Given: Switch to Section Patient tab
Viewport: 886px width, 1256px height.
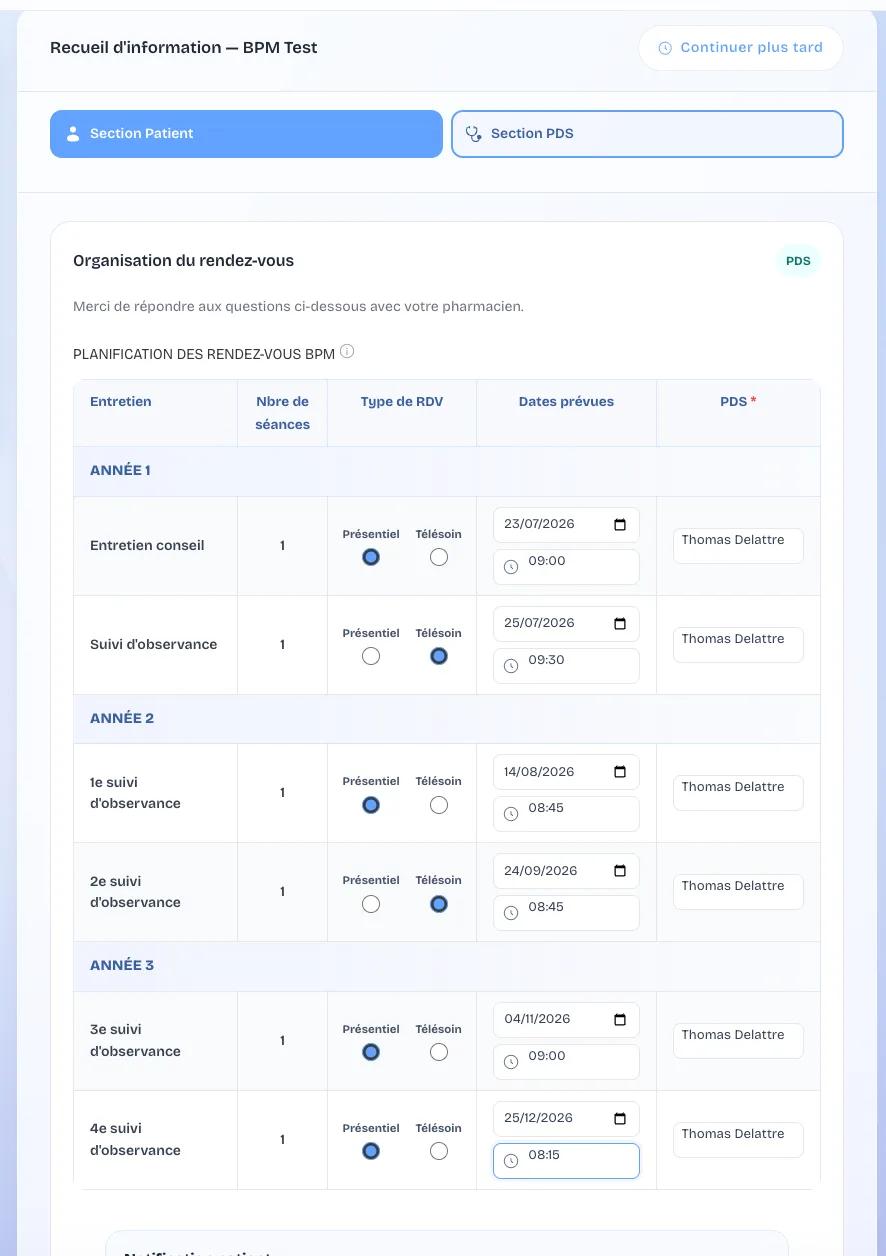Looking at the screenshot, I should 246,134.
